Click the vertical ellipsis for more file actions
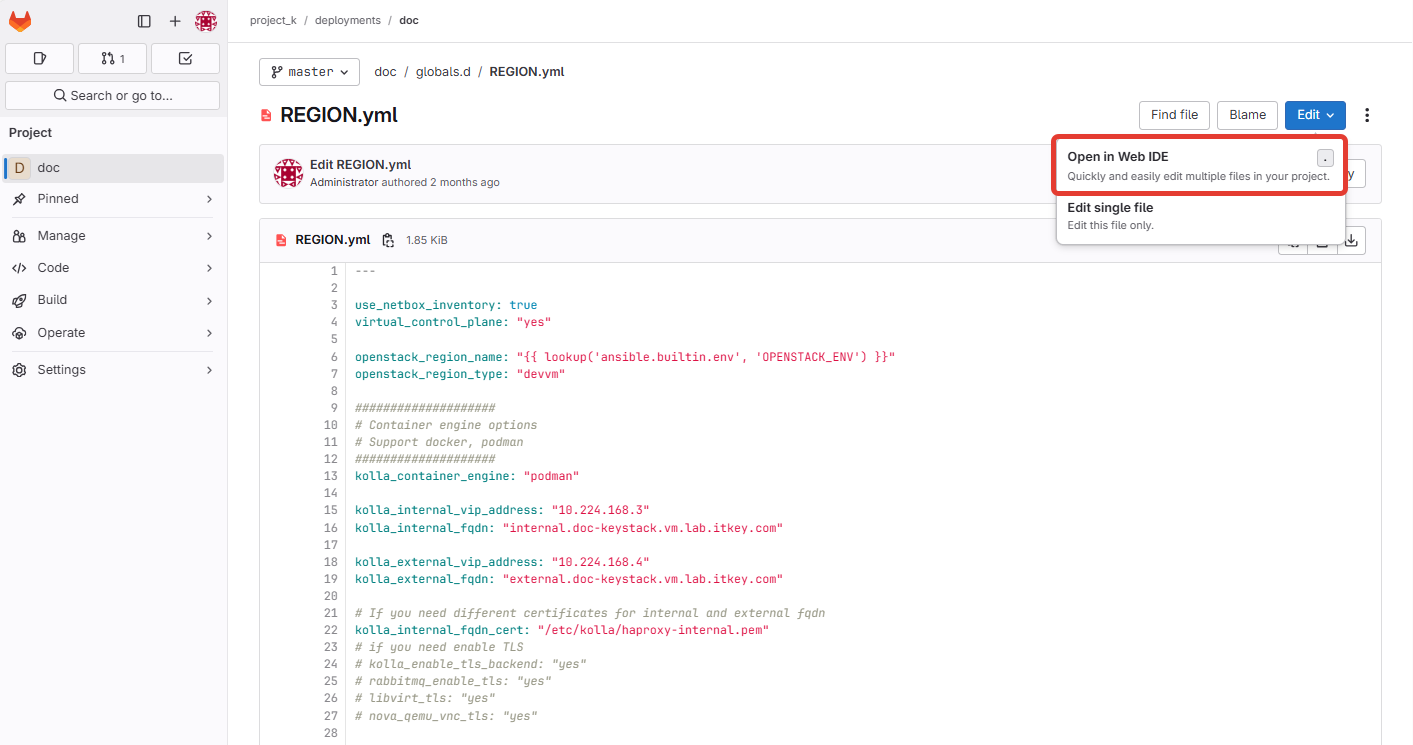Viewport: 1413px width, 745px height. pos(1367,115)
